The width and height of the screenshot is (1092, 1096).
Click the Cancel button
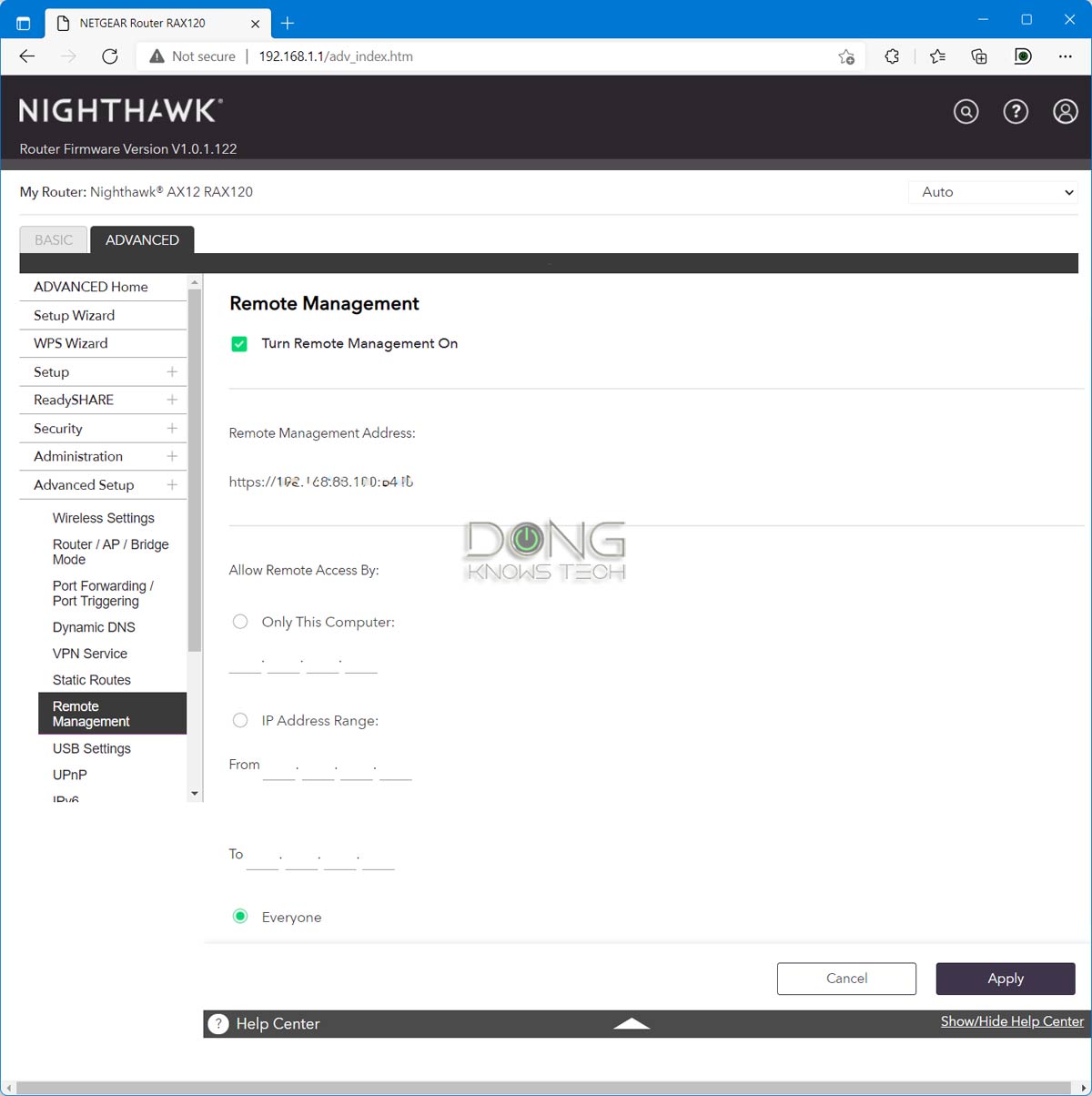pyautogui.click(x=846, y=979)
